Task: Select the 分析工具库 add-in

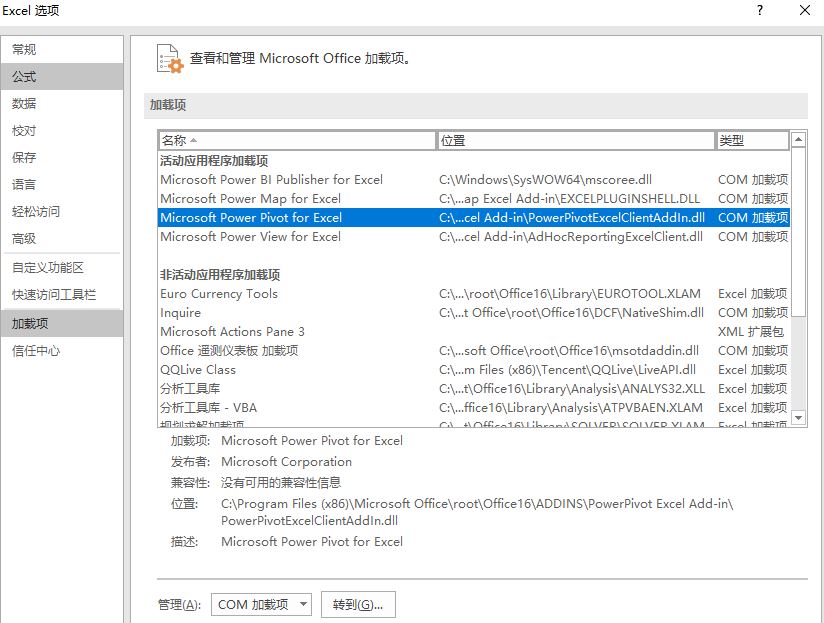Action: point(473,389)
